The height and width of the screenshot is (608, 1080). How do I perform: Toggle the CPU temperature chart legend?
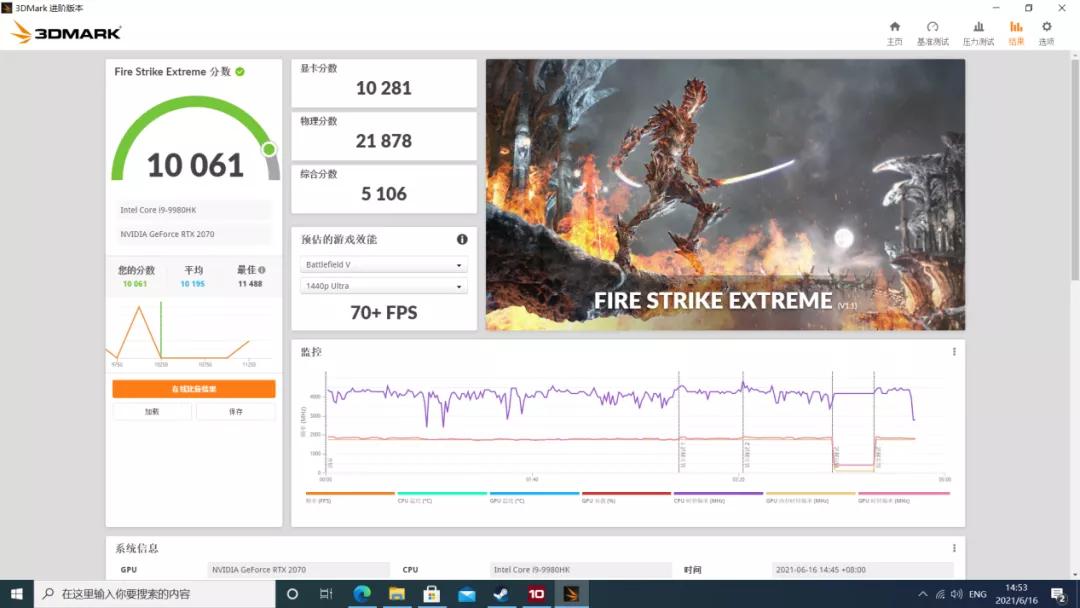[442, 497]
